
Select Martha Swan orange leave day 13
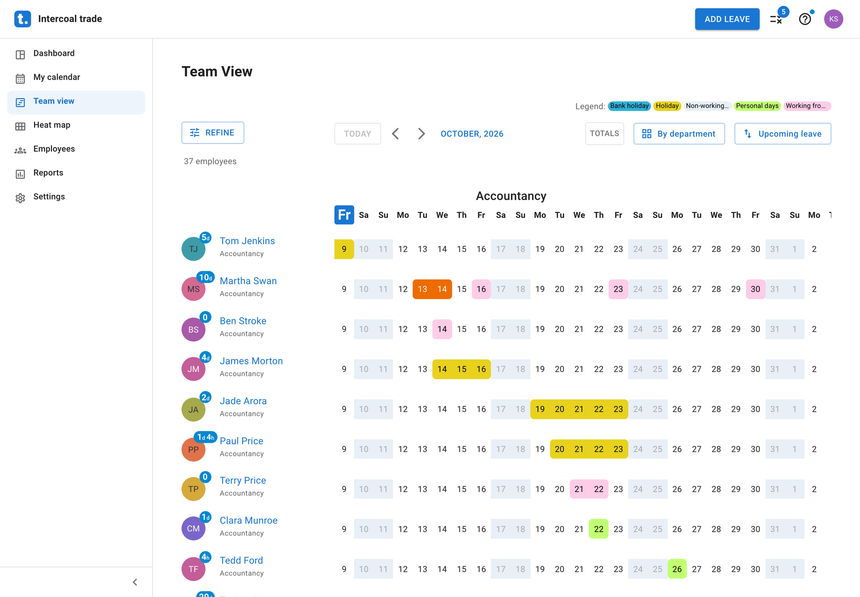pos(422,289)
